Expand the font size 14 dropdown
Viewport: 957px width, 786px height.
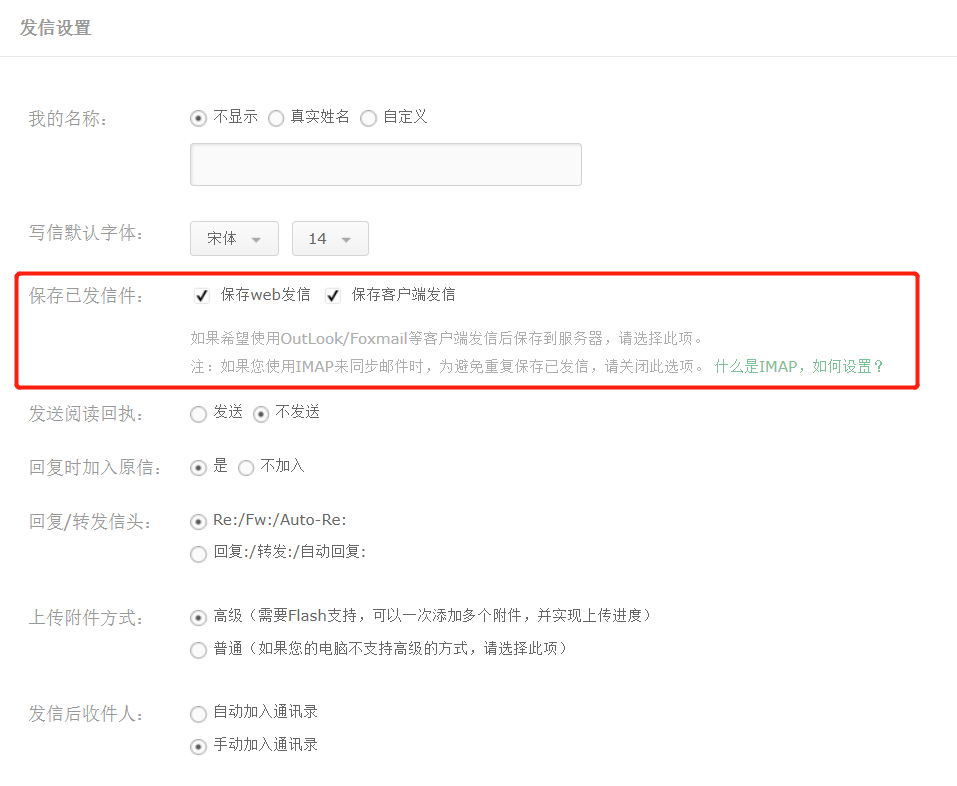330,239
